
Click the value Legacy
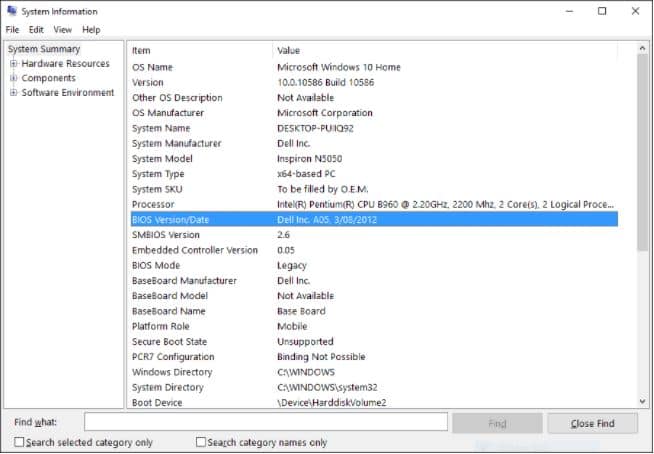click(292, 265)
